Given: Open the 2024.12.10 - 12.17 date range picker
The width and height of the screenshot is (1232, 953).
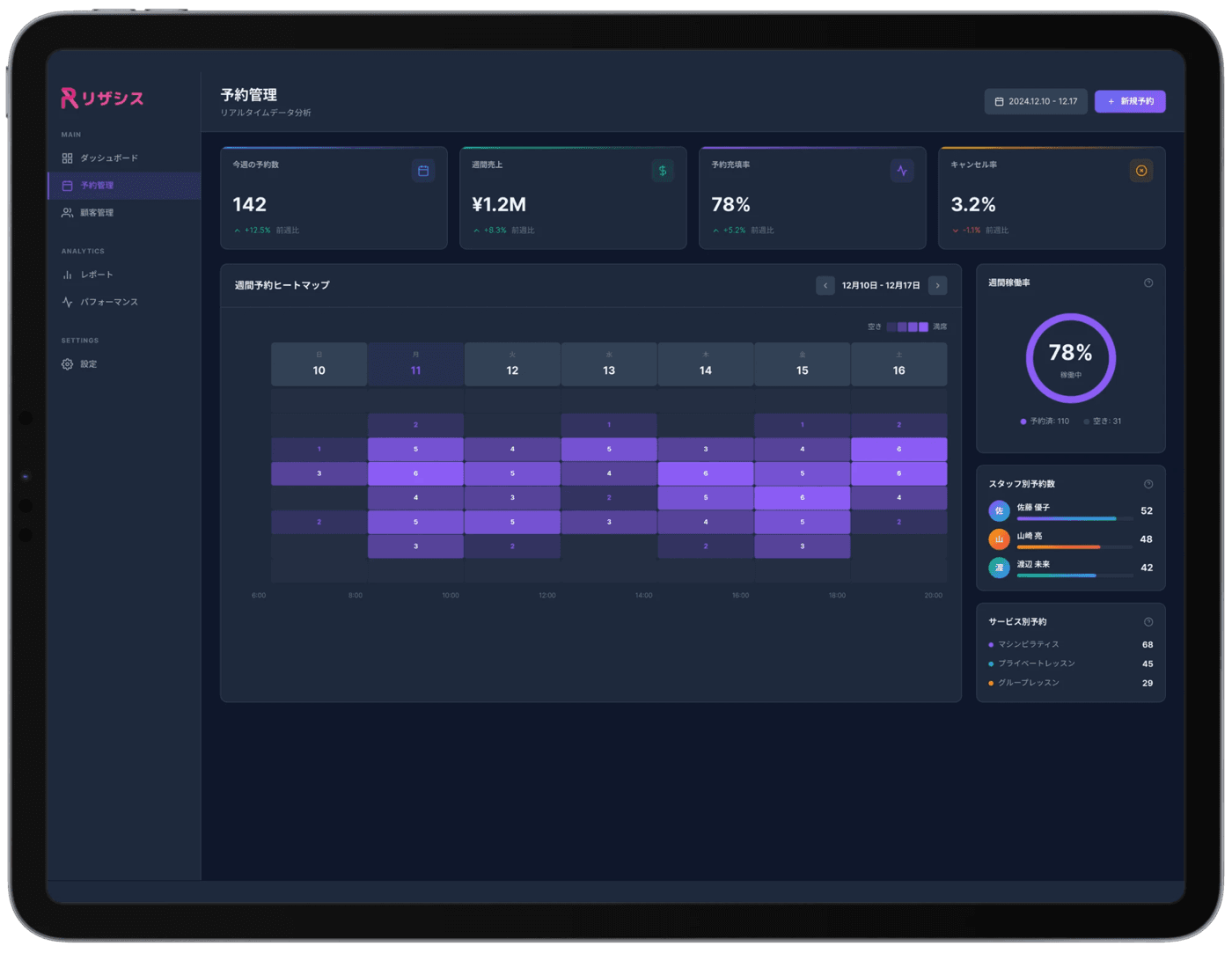Looking at the screenshot, I should tap(1036, 101).
